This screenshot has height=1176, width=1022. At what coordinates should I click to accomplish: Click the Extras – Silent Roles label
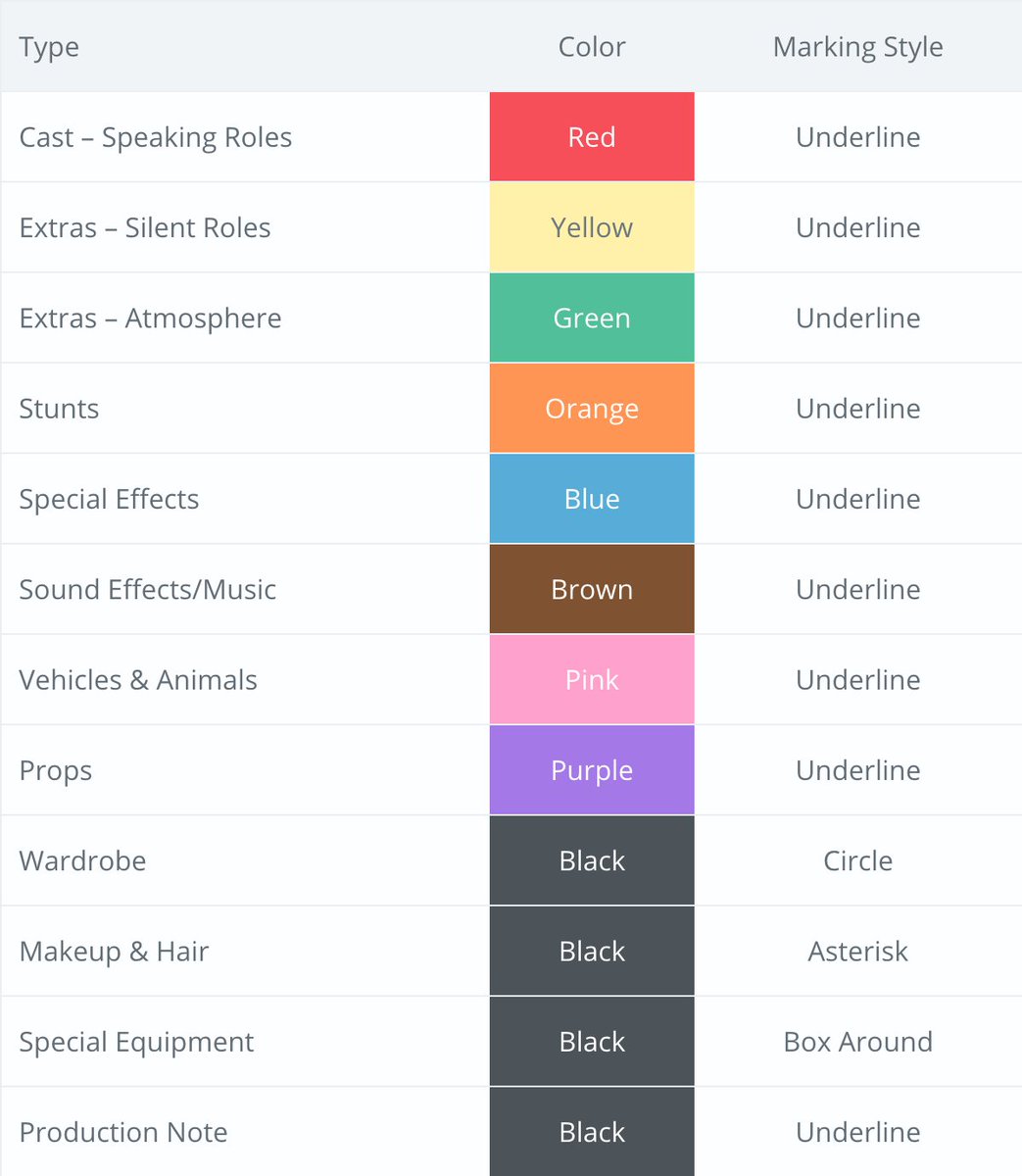click(145, 227)
